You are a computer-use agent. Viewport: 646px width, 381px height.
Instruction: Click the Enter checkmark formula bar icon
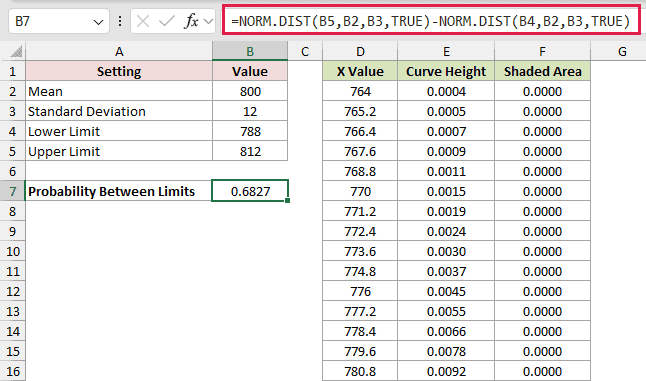[166, 21]
